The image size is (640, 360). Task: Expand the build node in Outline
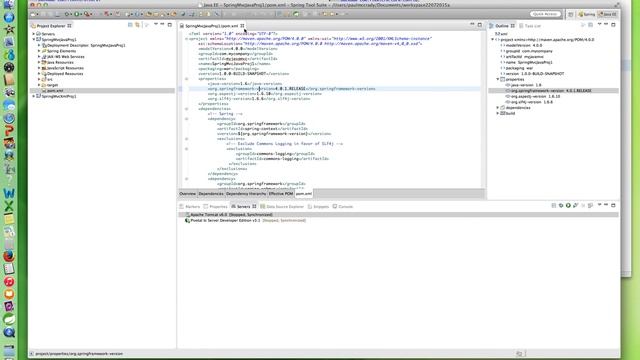coord(498,113)
